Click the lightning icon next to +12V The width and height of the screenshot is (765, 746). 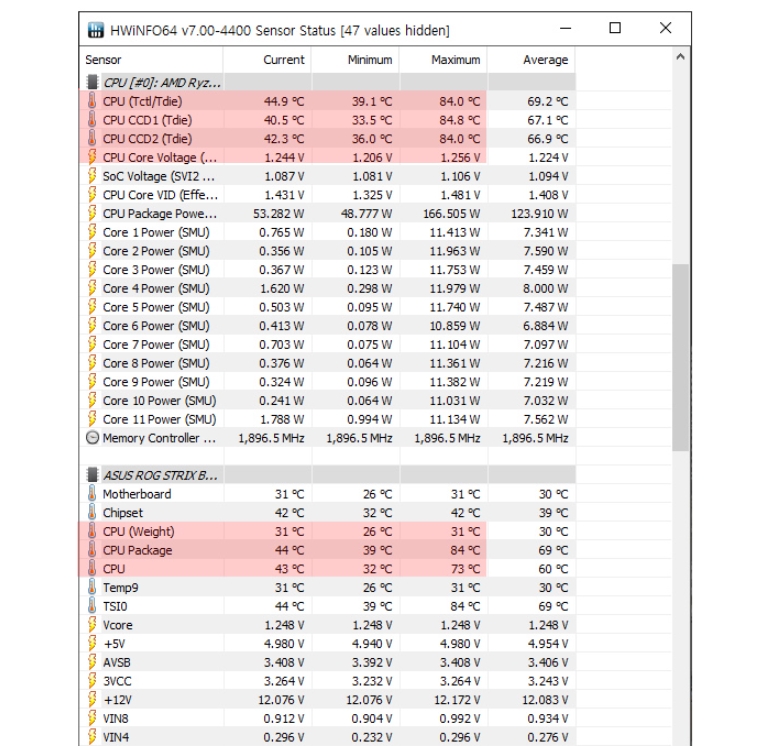pos(92,699)
